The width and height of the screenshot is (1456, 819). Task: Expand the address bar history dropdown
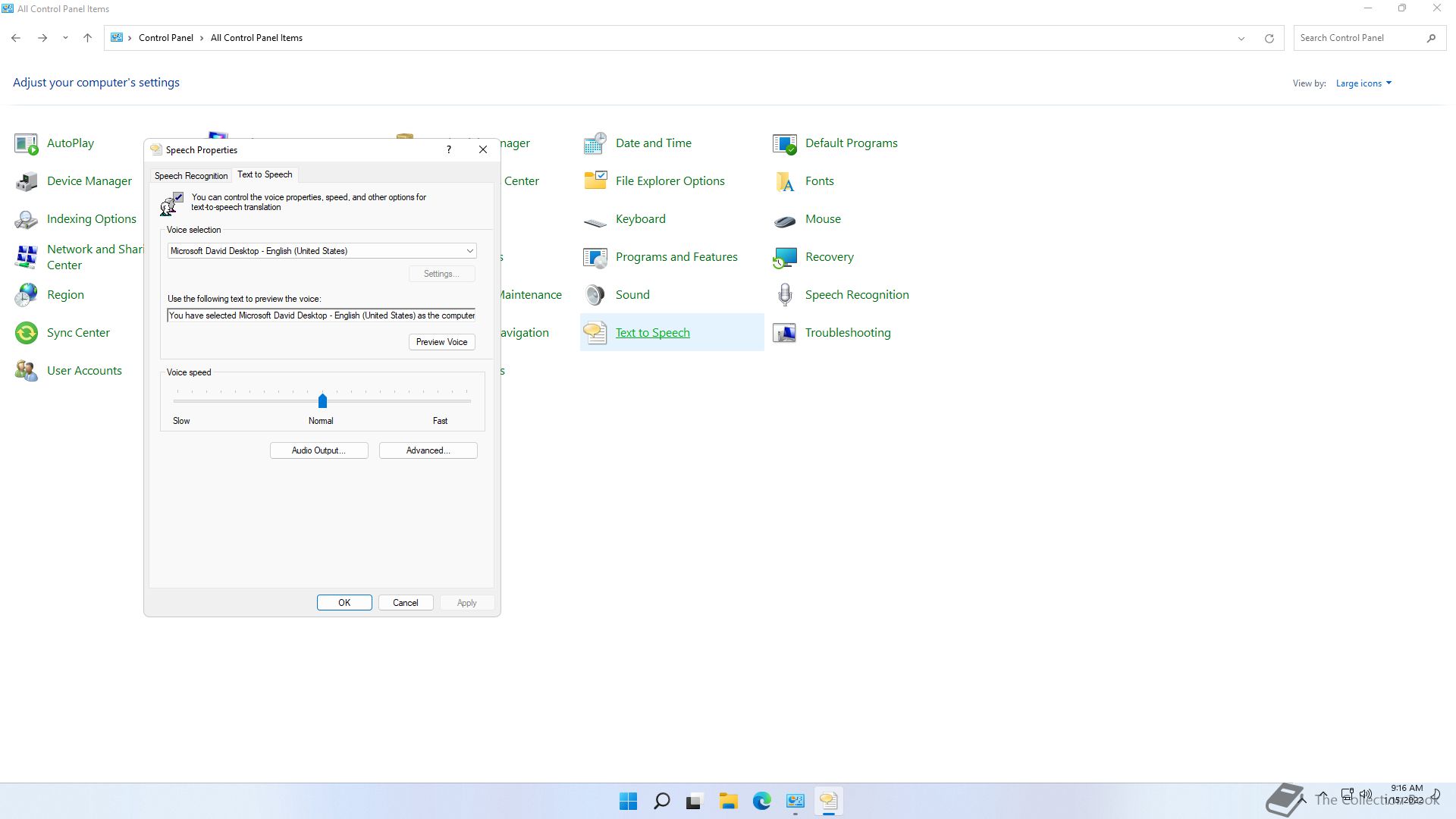[1241, 38]
